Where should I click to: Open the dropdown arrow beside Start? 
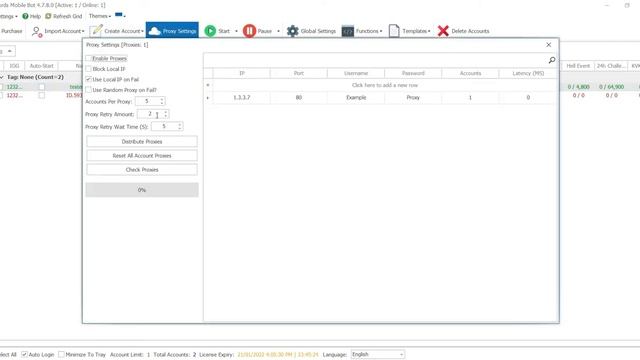(236, 31)
